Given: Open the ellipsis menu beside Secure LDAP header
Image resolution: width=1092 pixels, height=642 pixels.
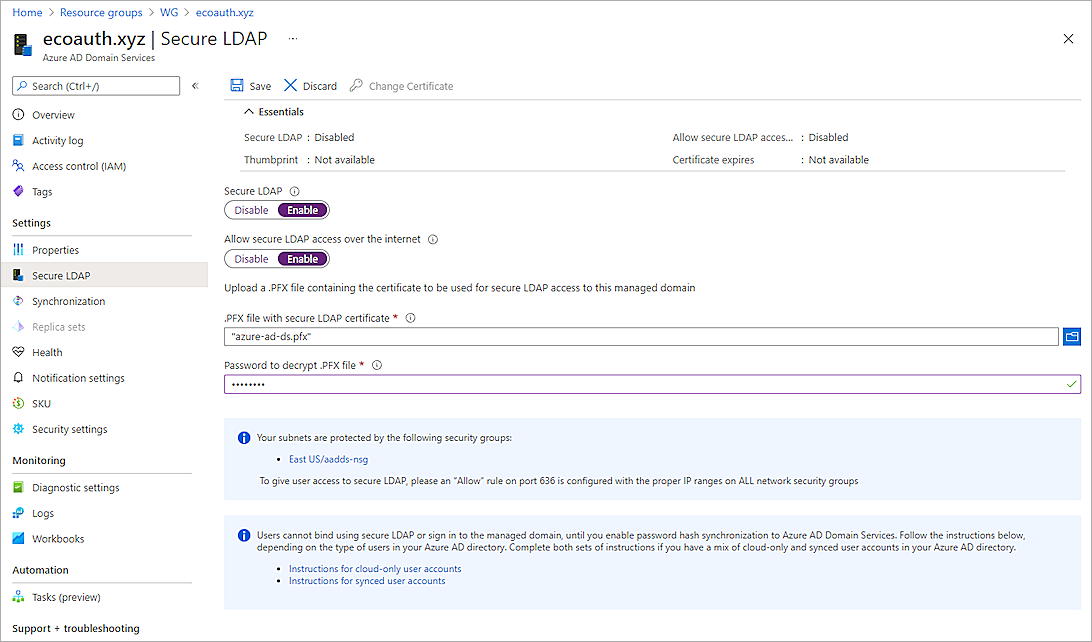Looking at the screenshot, I should pyautogui.click(x=292, y=39).
